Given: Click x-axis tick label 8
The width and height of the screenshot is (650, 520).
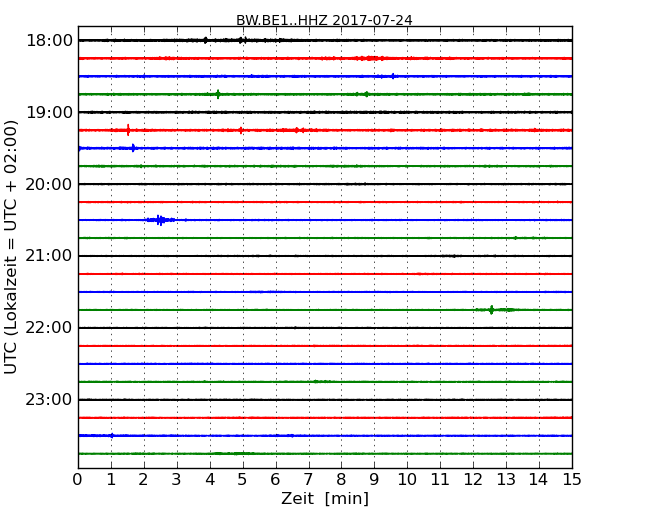Looking at the screenshot, I should [x=341, y=480].
